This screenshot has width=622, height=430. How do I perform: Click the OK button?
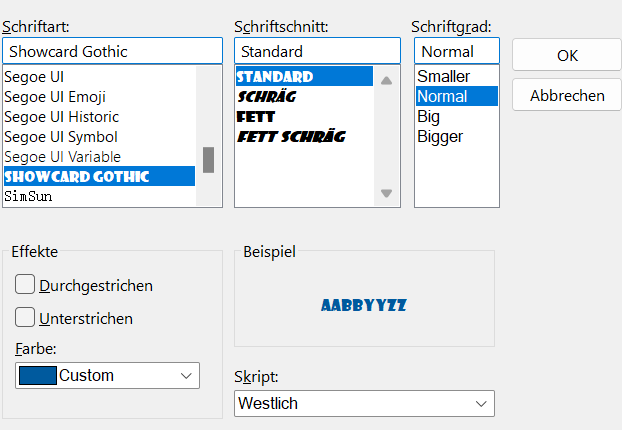tap(567, 55)
